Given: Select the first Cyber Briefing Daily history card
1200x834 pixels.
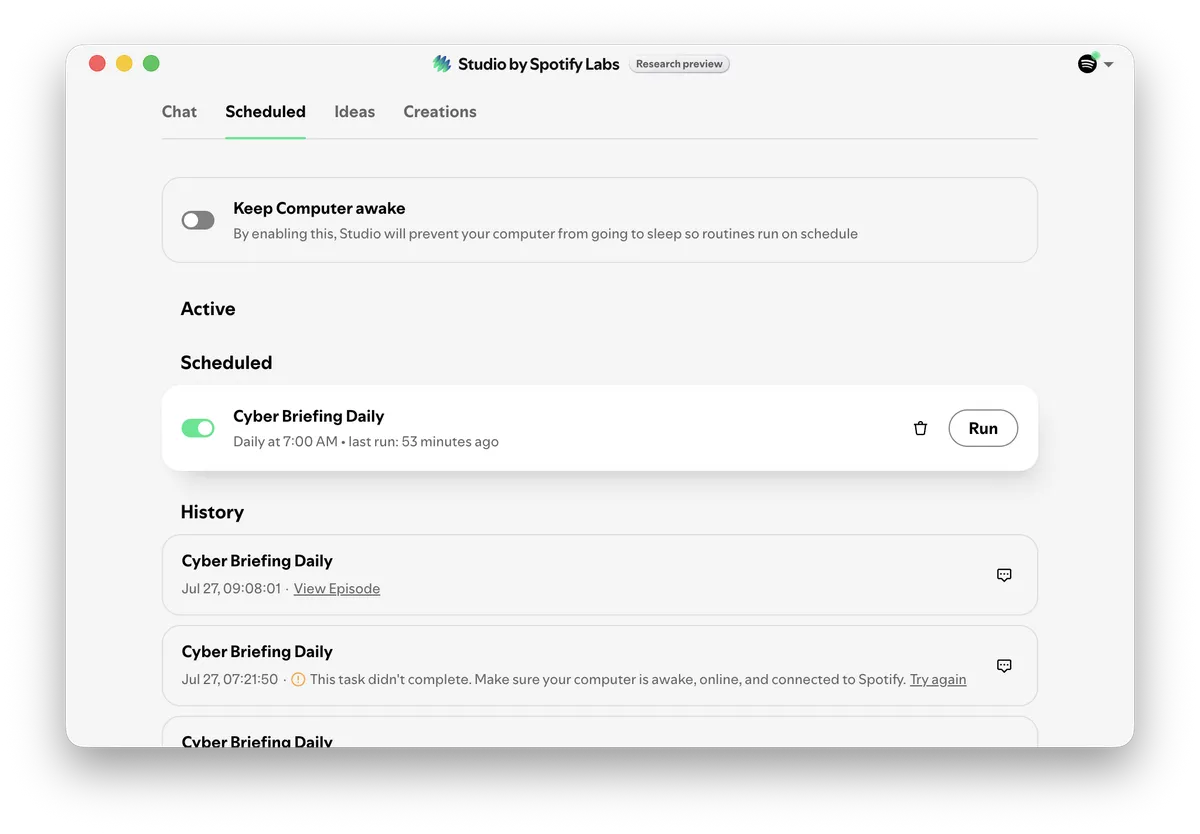Looking at the screenshot, I should tap(600, 575).
